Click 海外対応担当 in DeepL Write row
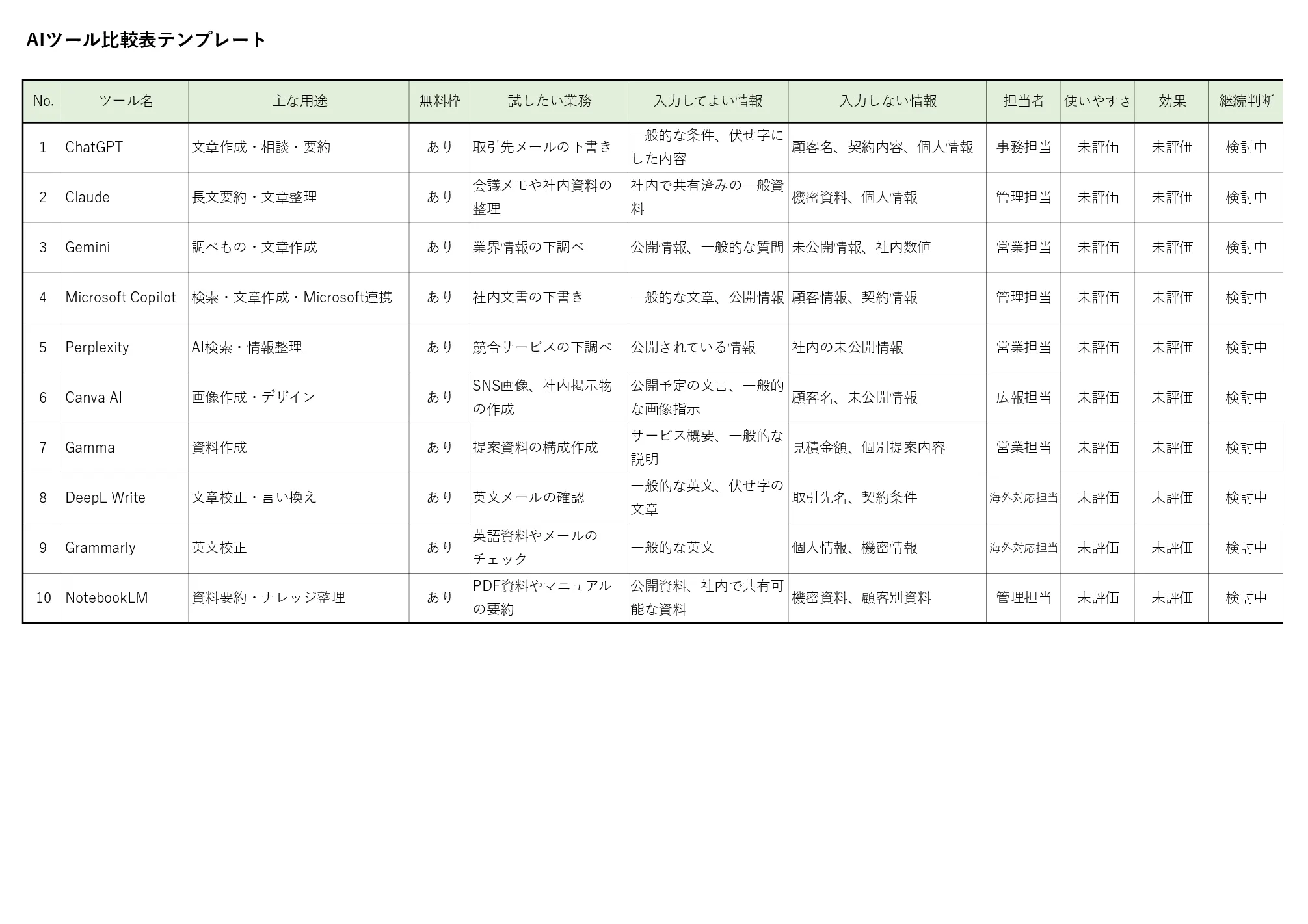Screen dimensions: 1308x924 tap(1024, 498)
